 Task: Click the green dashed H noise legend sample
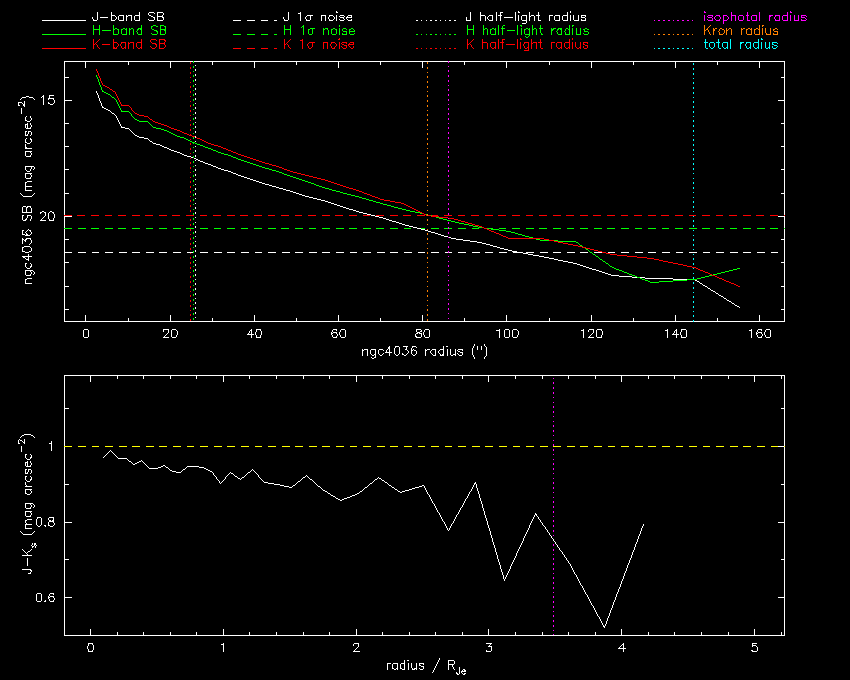tap(253, 32)
